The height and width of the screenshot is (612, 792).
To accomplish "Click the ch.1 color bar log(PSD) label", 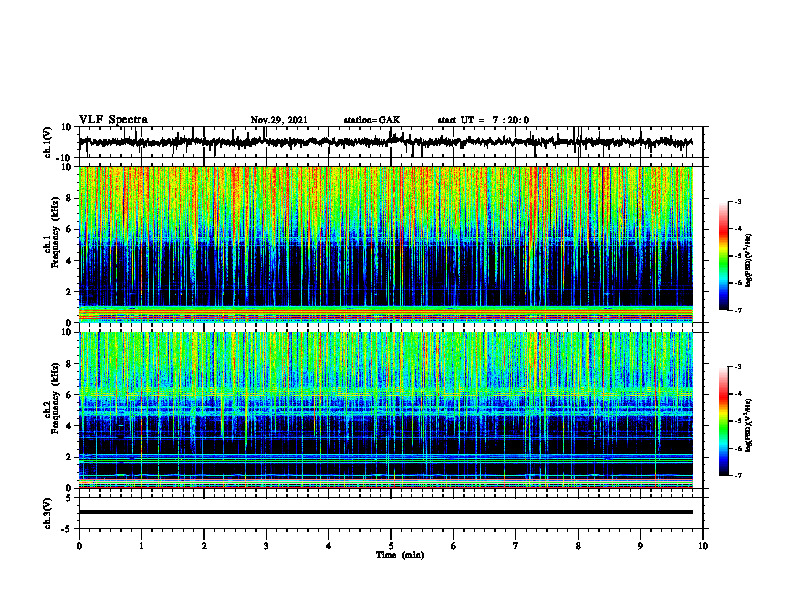I will pyautogui.click(x=749, y=260).
